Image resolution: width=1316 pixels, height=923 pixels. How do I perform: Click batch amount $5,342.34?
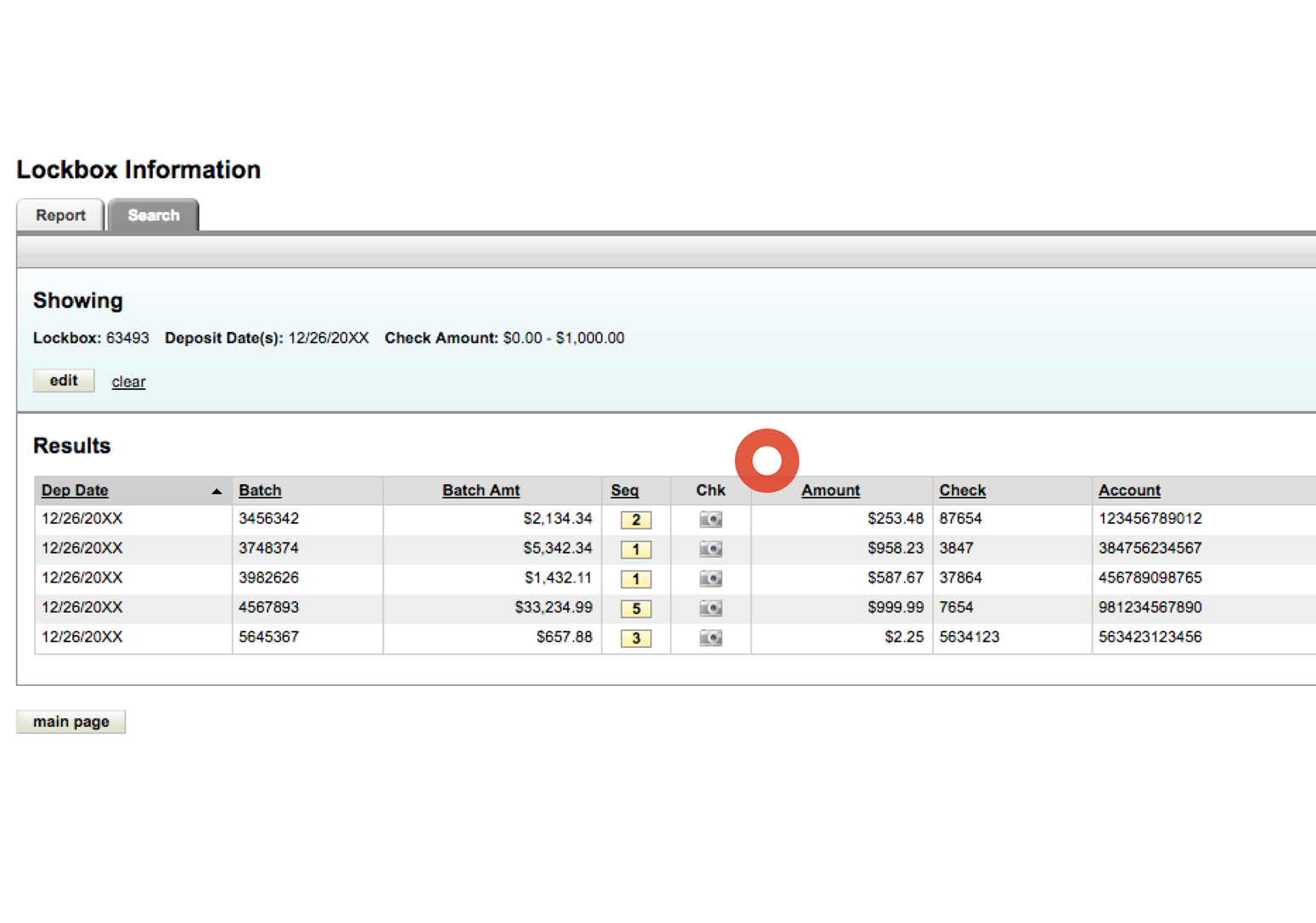tap(558, 549)
